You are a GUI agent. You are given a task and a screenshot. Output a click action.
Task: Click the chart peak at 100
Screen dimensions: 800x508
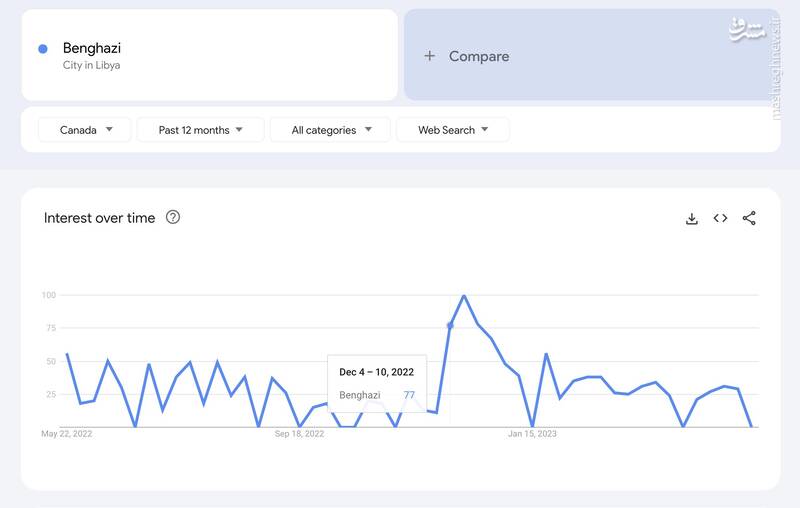coord(464,296)
